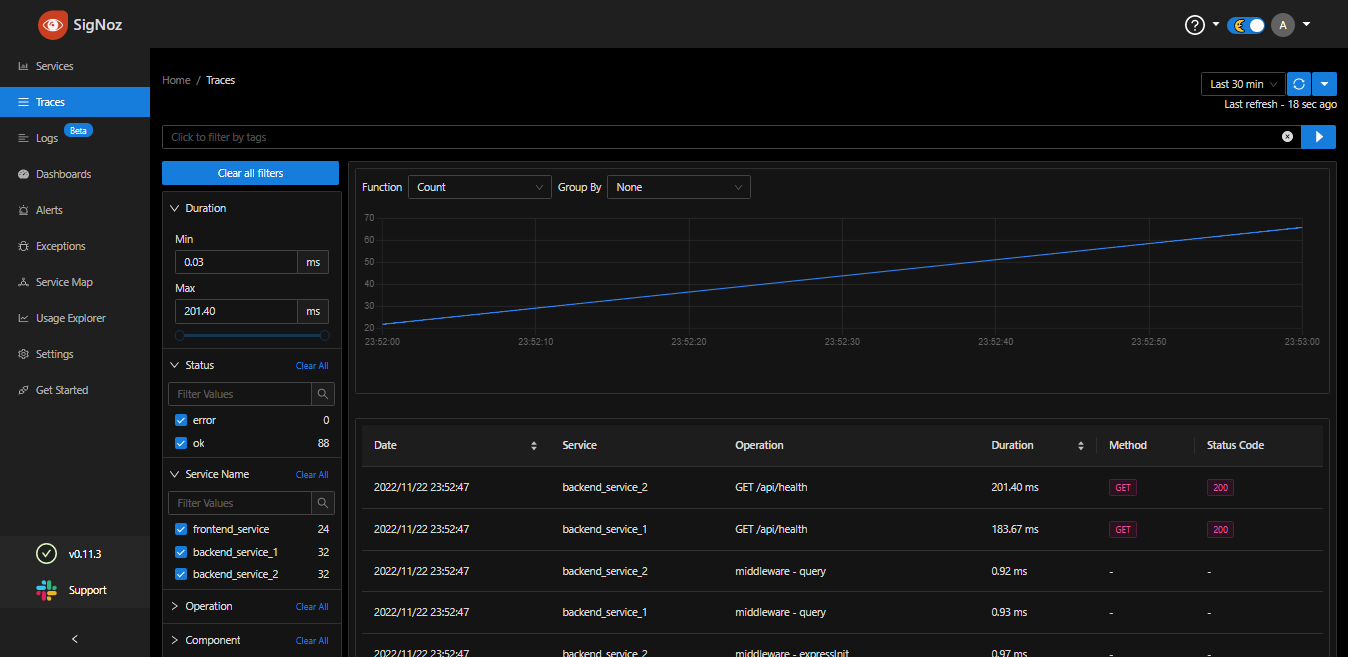Click the Min duration input field
Image resolution: width=1348 pixels, height=657 pixels.
point(236,262)
